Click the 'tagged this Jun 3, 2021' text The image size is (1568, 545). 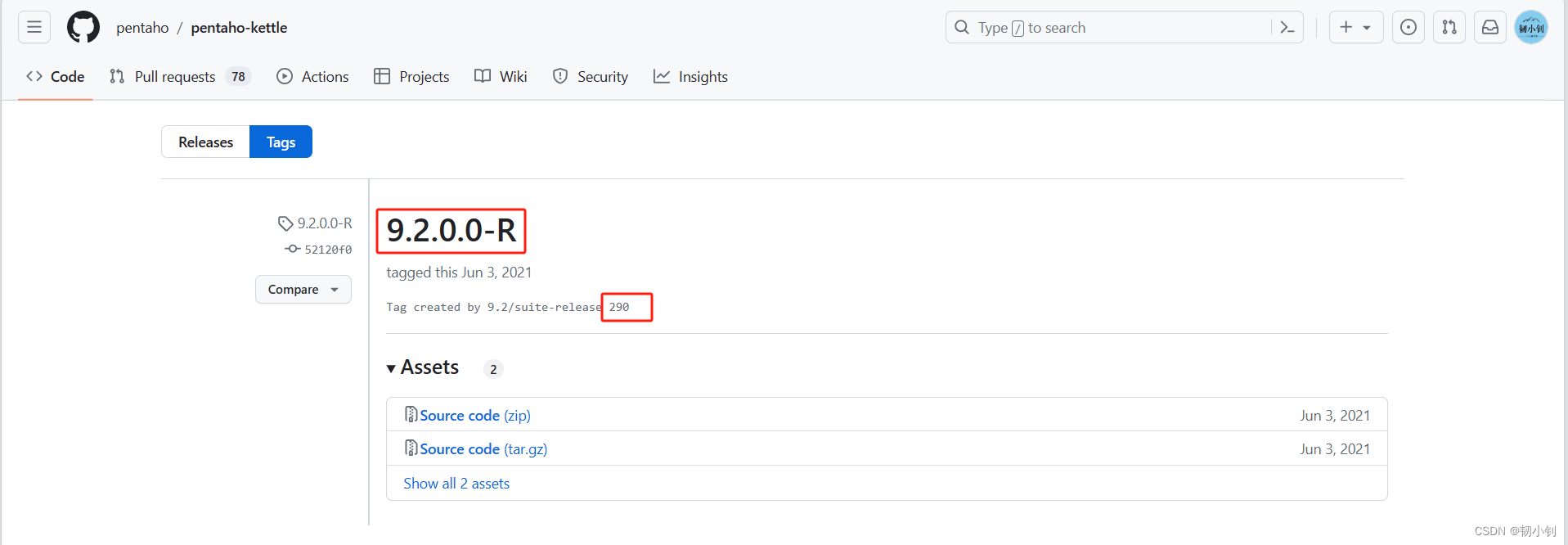[459, 272]
